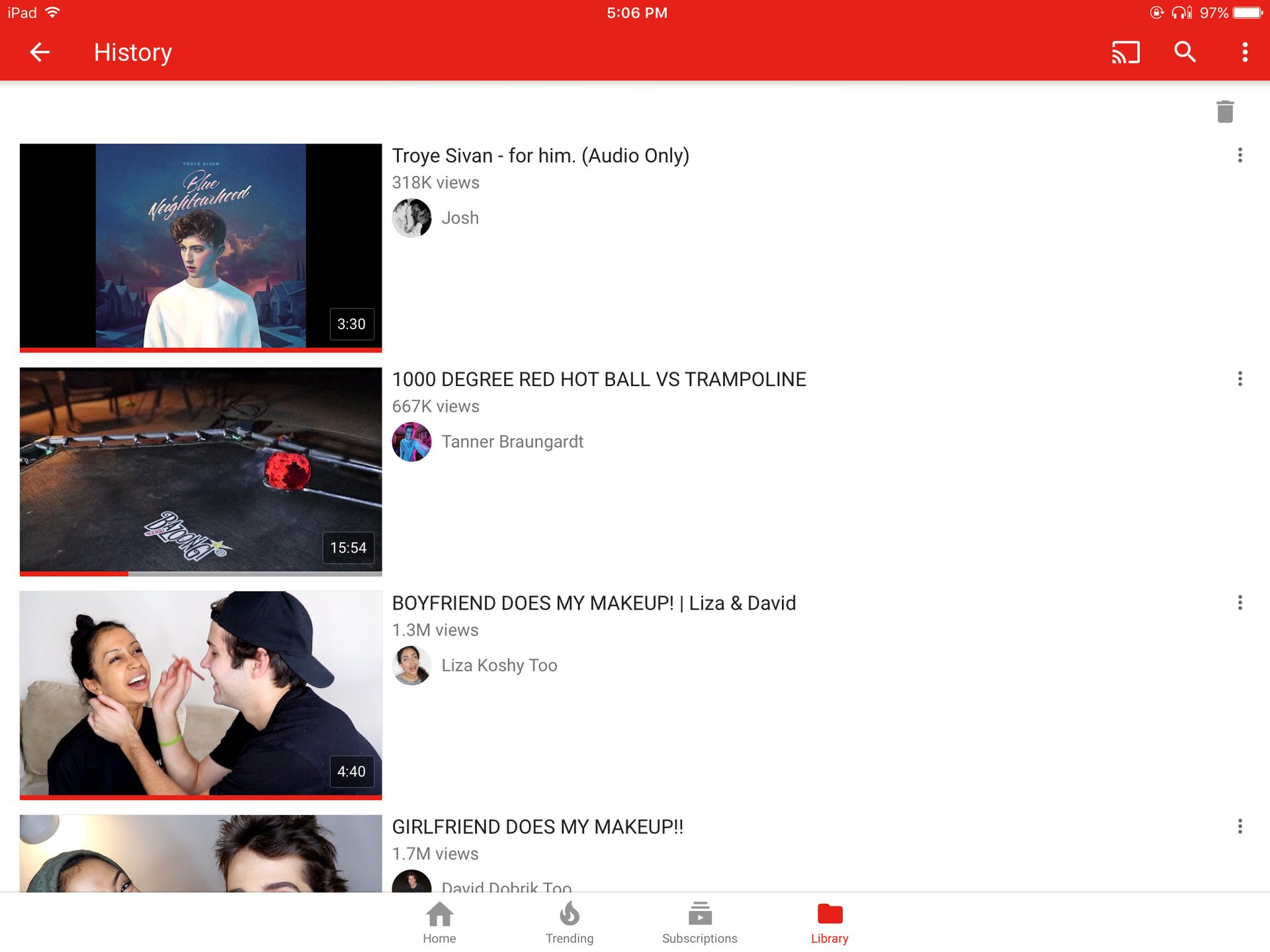Screen dimensions: 1270x952
Task: Open options menu for Troye Sivan video
Action: click(x=1240, y=155)
